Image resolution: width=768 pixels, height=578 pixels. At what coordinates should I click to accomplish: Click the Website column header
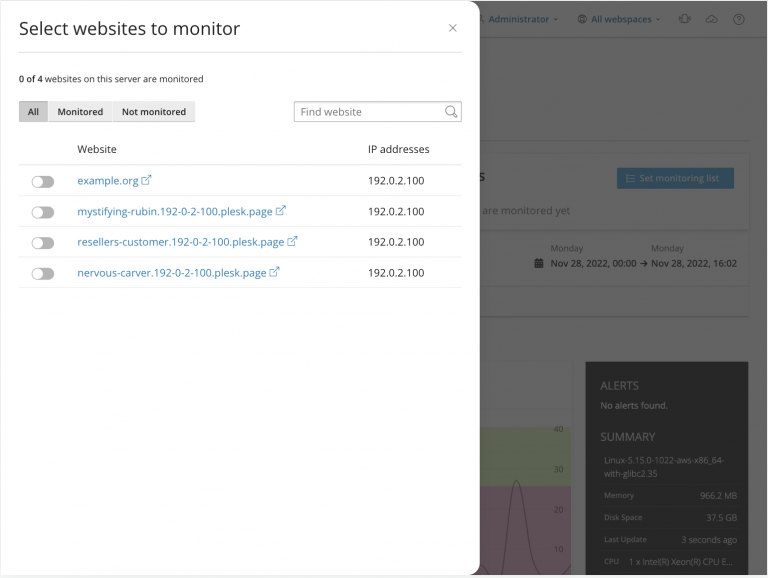[x=97, y=149]
